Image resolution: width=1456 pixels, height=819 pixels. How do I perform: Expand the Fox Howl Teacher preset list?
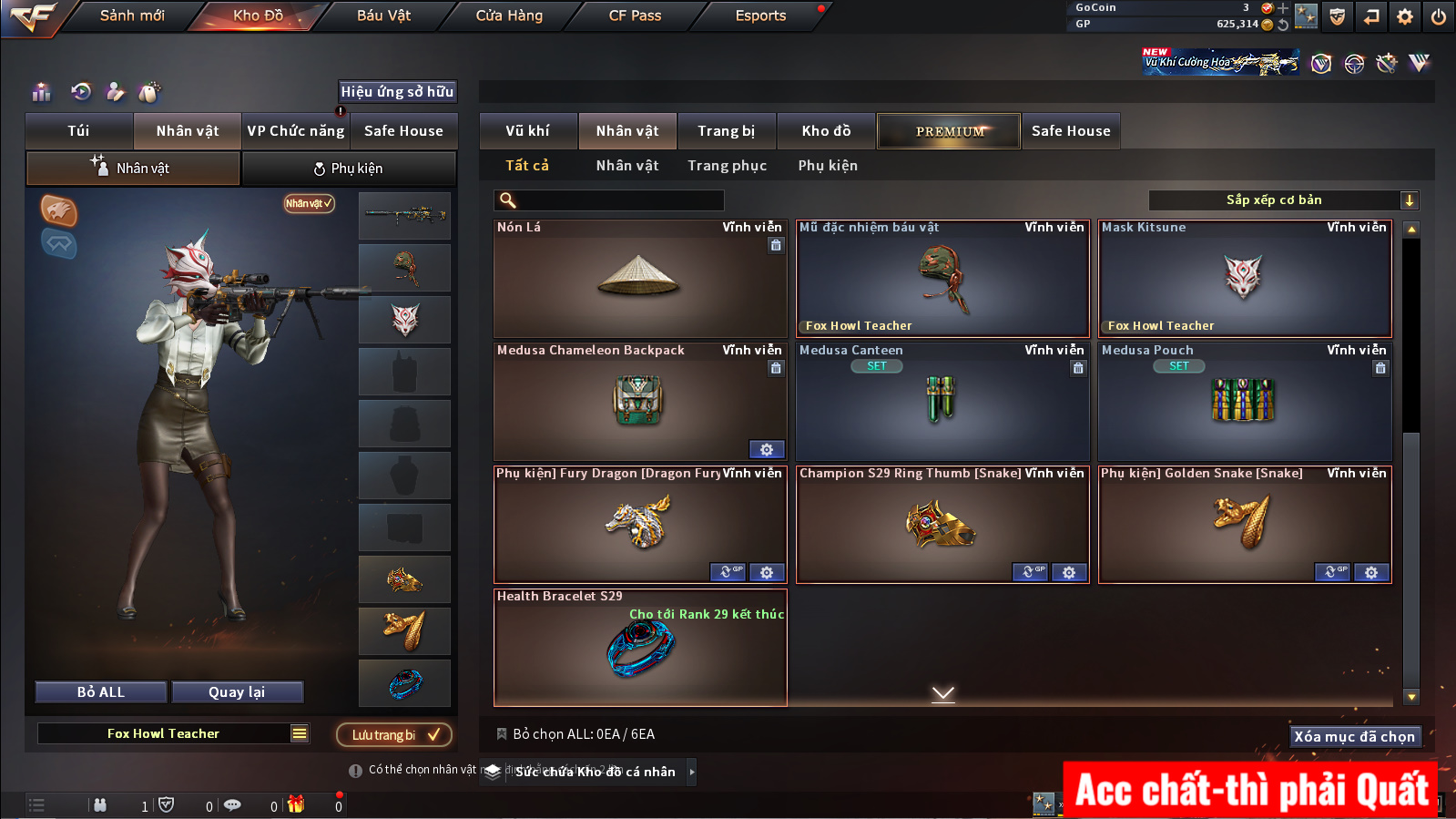pos(299,733)
